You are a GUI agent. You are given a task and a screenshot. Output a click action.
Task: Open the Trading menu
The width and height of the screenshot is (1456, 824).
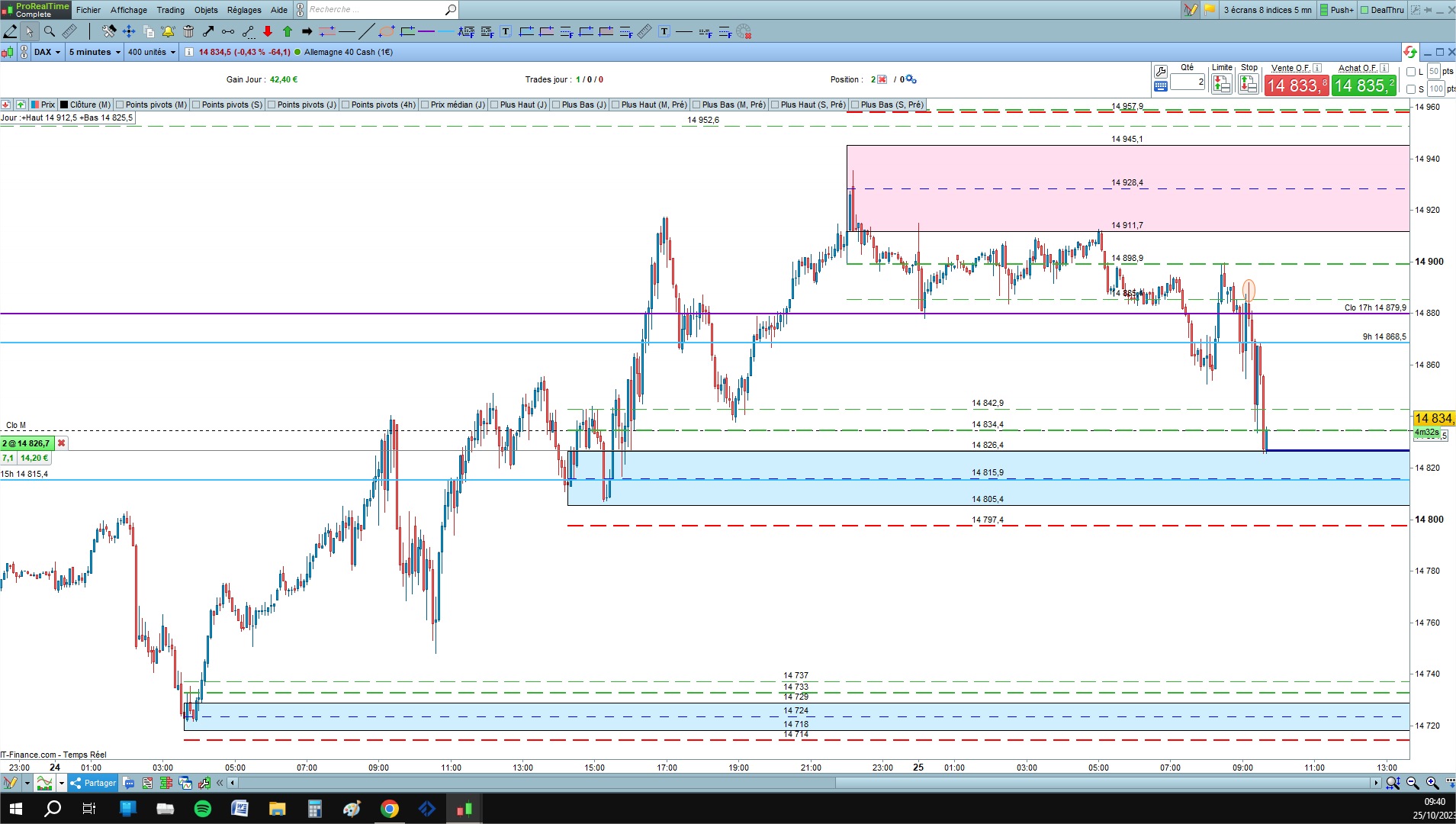pos(171,10)
